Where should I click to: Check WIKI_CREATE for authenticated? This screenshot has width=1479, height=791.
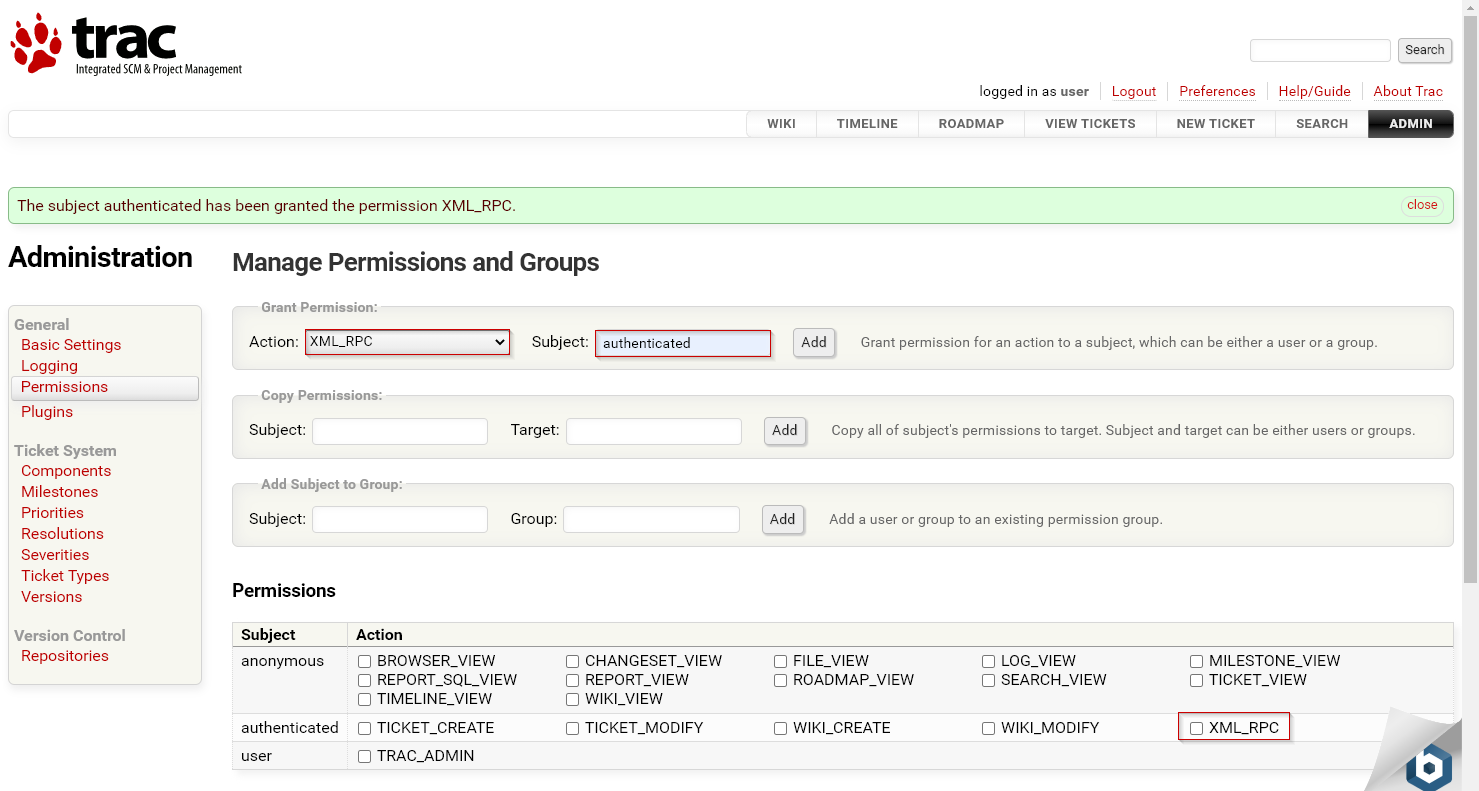pyautogui.click(x=780, y=728)
